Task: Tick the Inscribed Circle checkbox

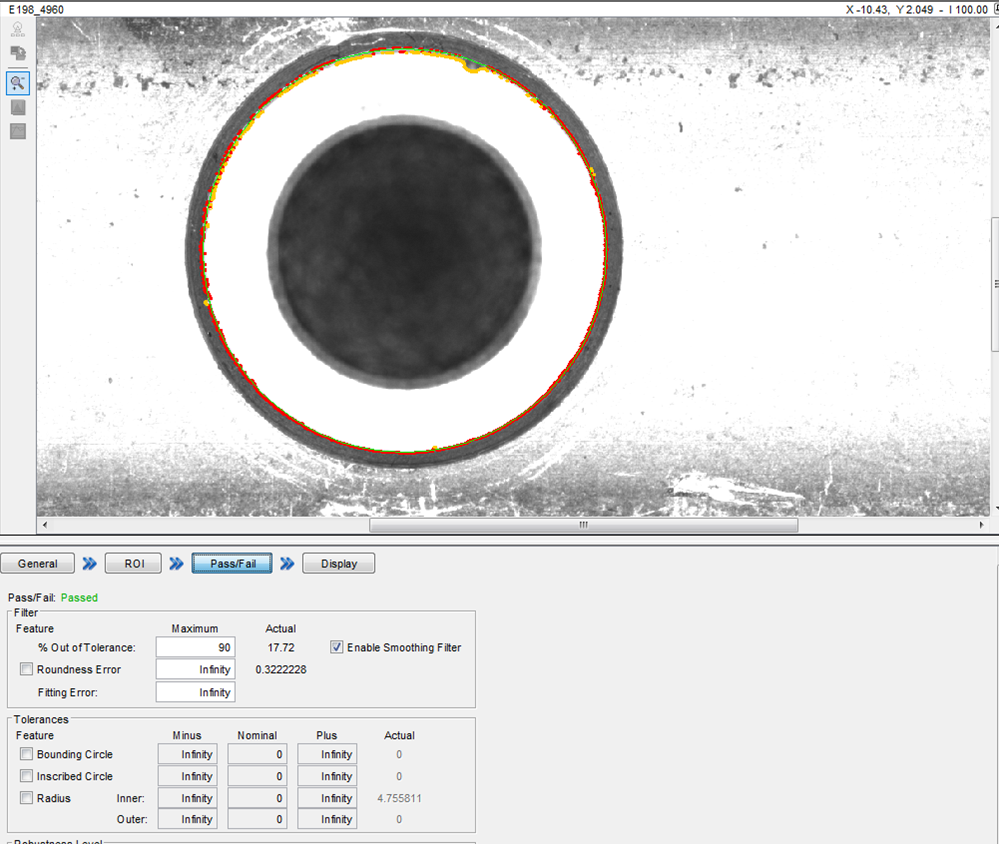Action: point(27,777)
